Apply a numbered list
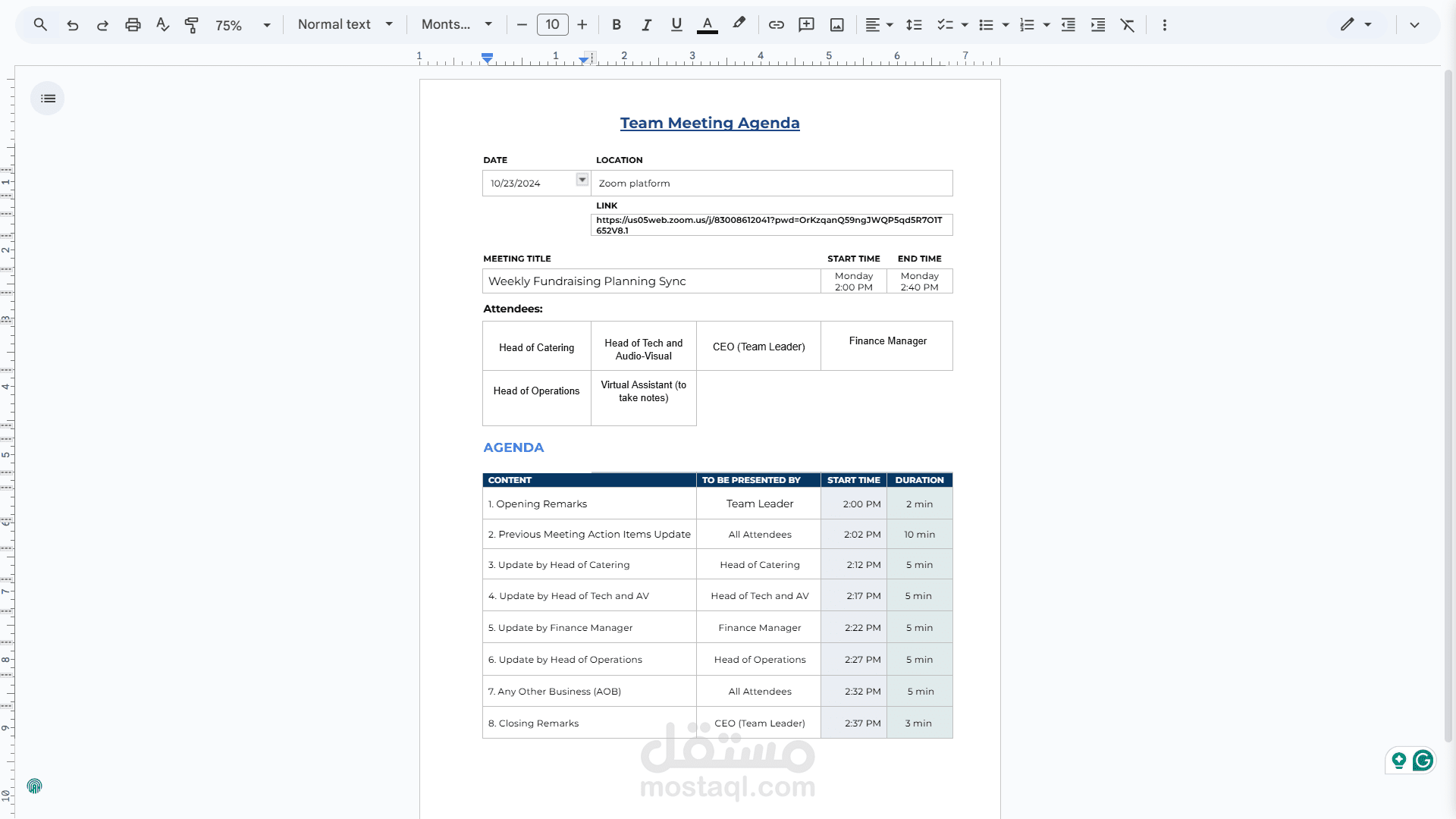 tap(1027, 24)
